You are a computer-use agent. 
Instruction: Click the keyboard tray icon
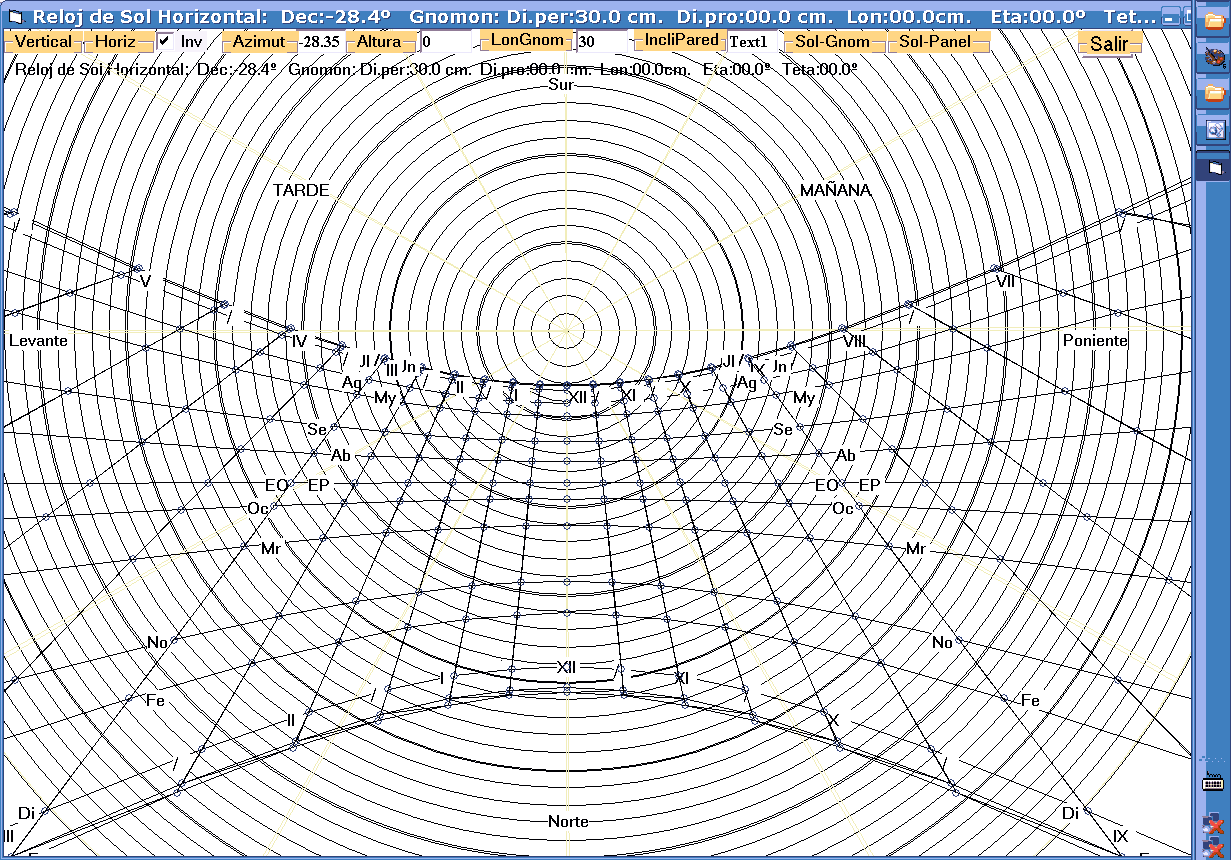(1214, 782)
